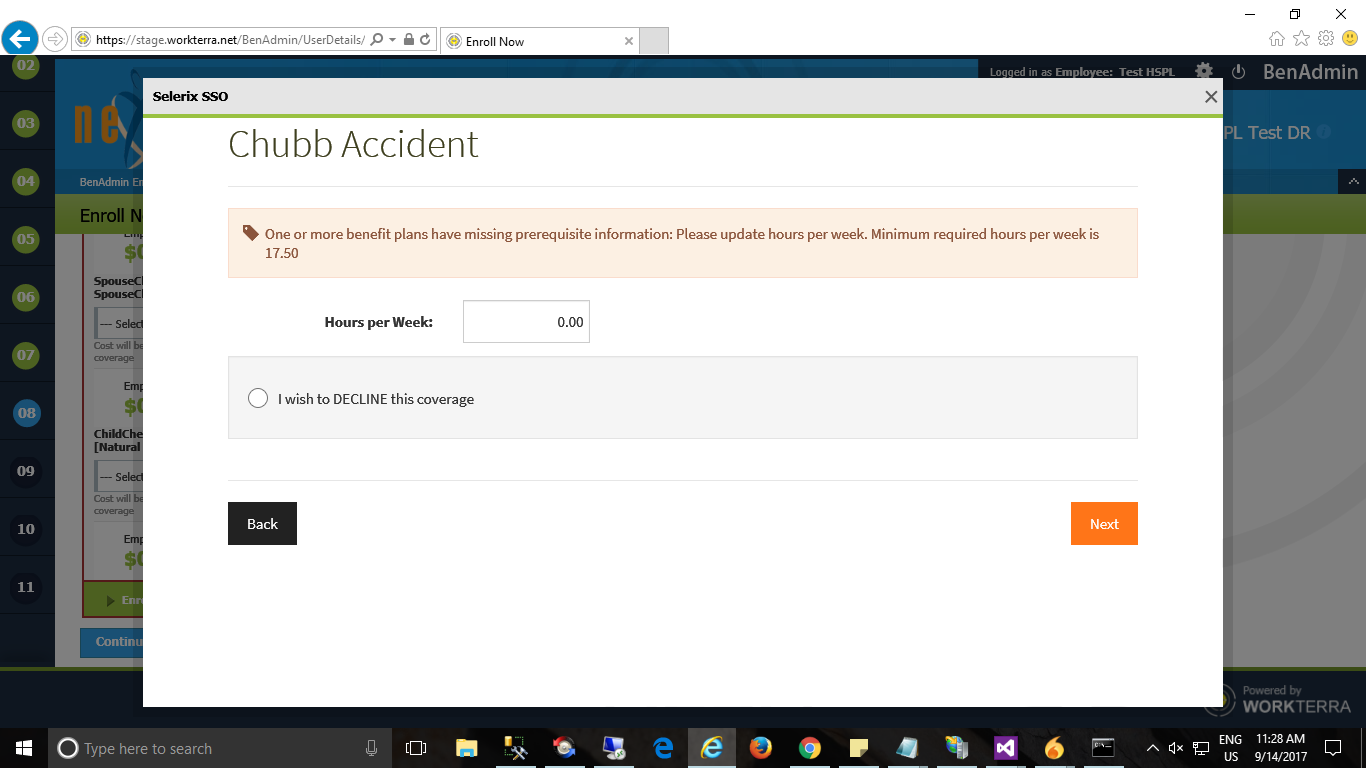Open File Explorer from the taskbar
The image size is (1366, 768).
pyautogui.click(x=467, y=748)
